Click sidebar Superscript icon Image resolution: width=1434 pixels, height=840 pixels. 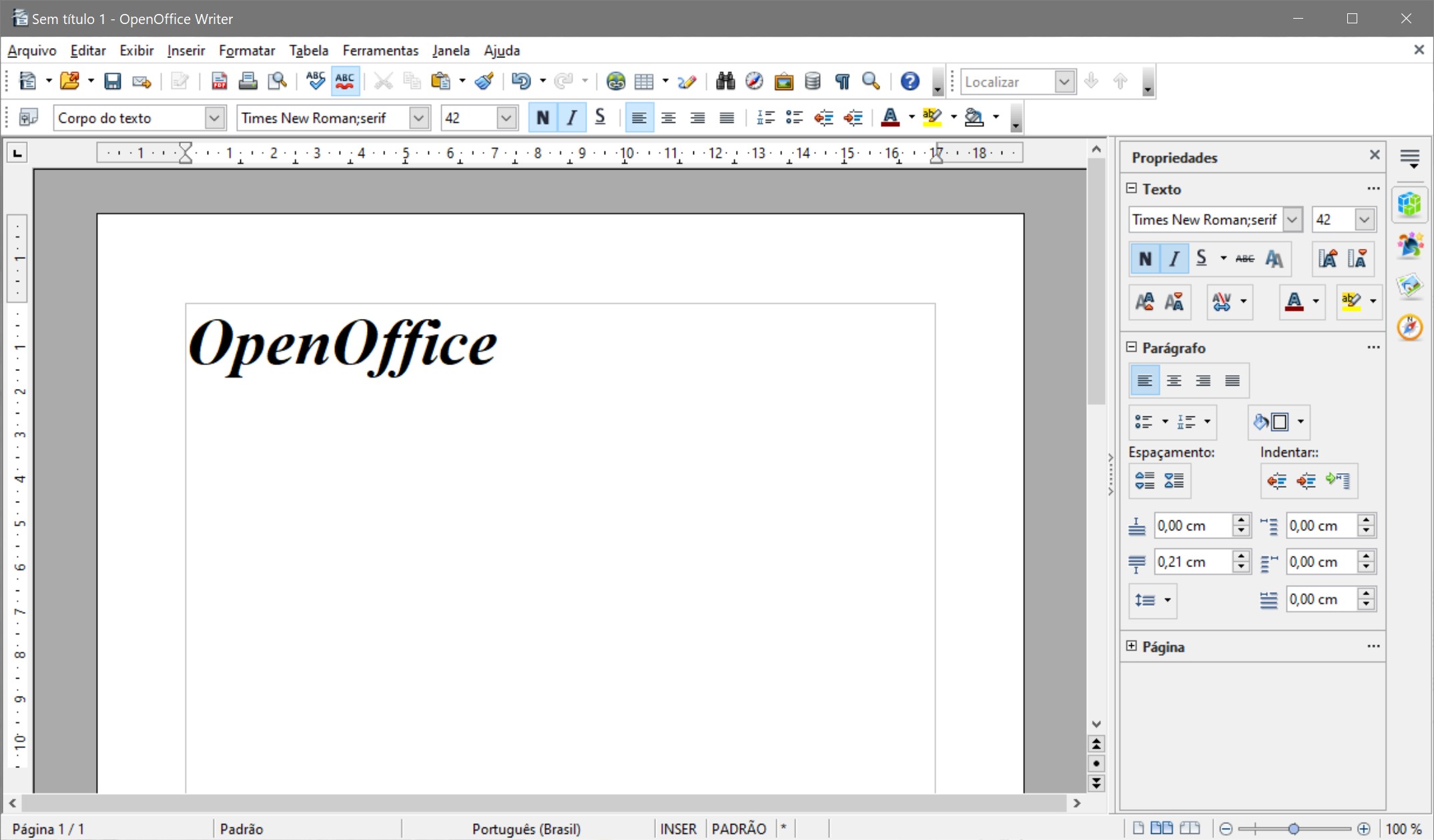coord(1145,302)
